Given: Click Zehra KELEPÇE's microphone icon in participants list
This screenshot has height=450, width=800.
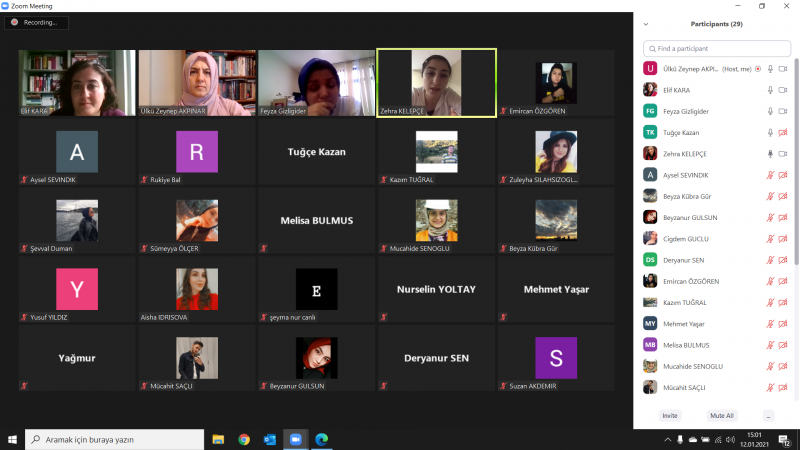Looking at the screenshot, I should (770, 153).
